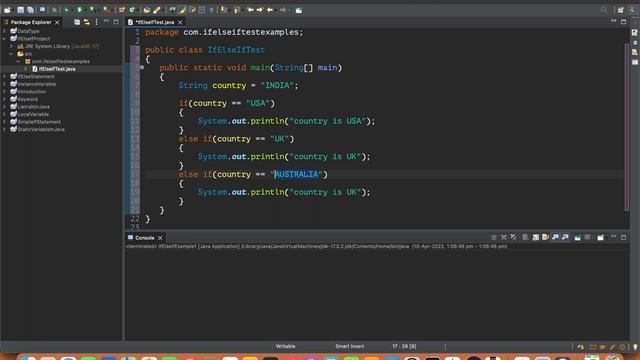Click the Smart Insert status bar entry
640x360 pixels.
coord(349,346)
